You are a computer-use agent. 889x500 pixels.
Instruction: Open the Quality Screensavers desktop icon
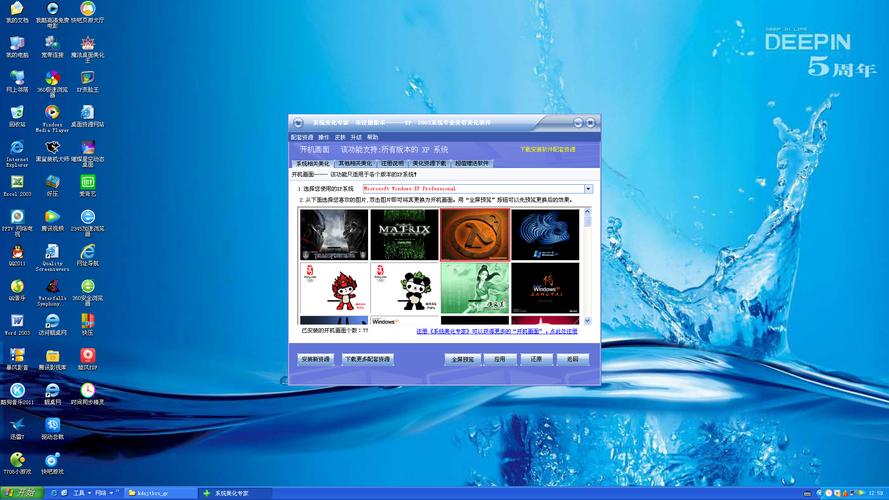click(x=52, y=257)
